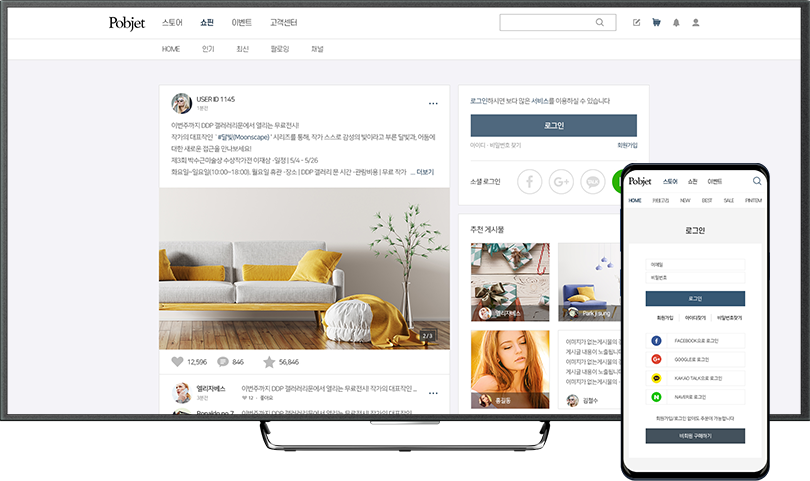The height and width of the screenshot is (481, 810).
Task: Open the 이벤트 menu in the phone header
Action: 714,181
